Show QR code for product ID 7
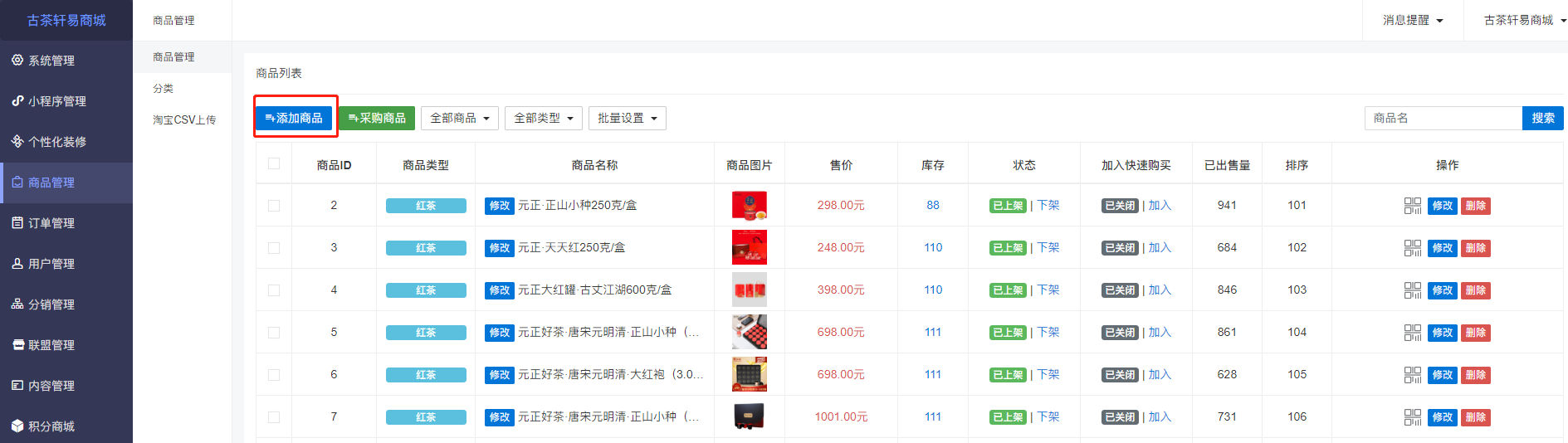The image size is (1568, 443). (x=1413, y=417)
